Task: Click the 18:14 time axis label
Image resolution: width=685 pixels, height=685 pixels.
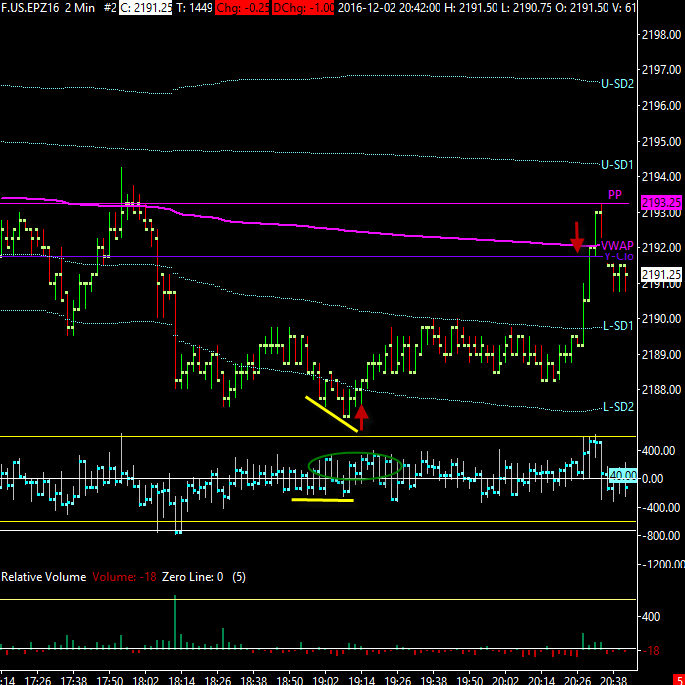Action: [x=181, y=680]
